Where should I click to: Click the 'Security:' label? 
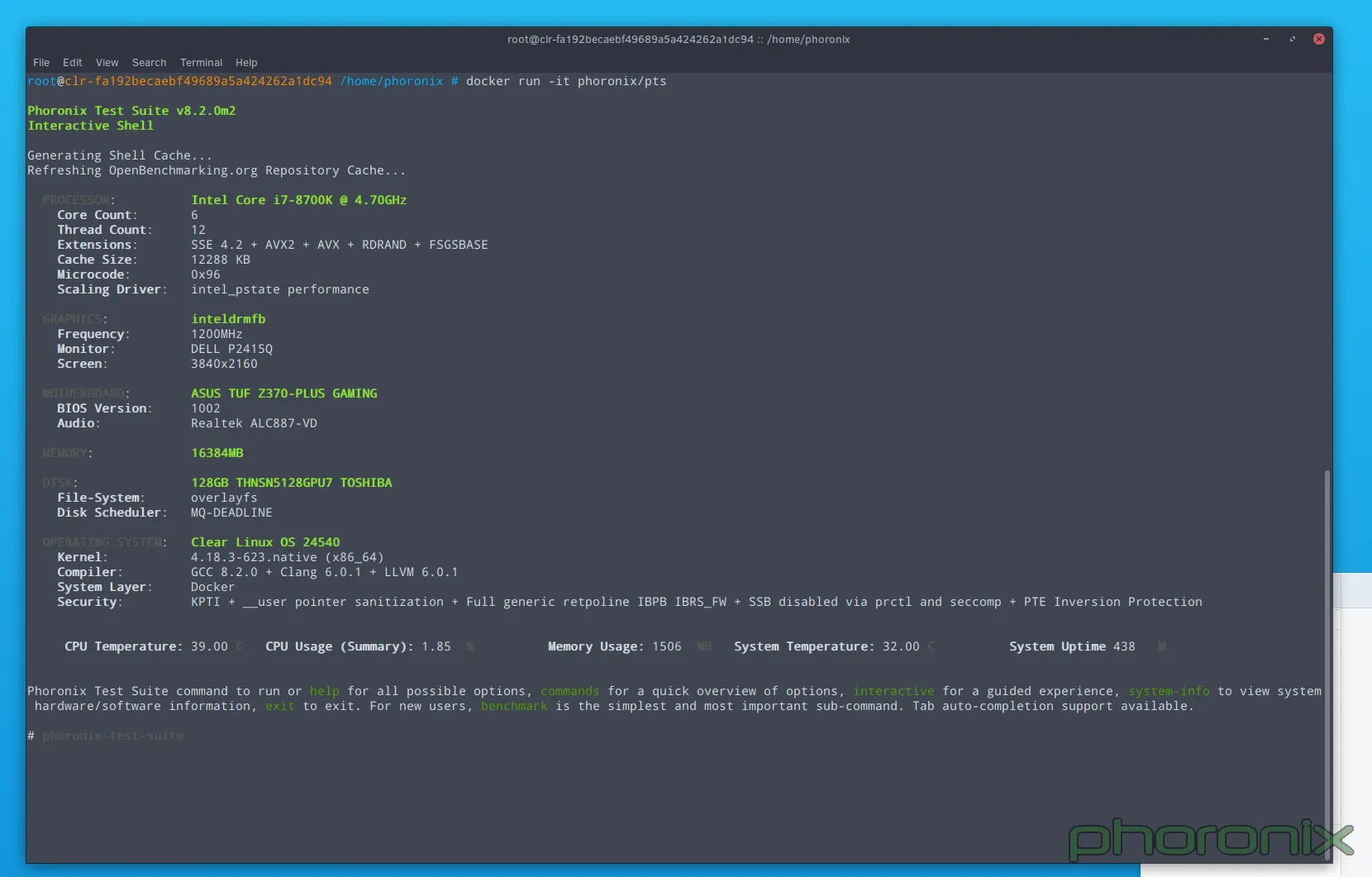pos(90,602)
